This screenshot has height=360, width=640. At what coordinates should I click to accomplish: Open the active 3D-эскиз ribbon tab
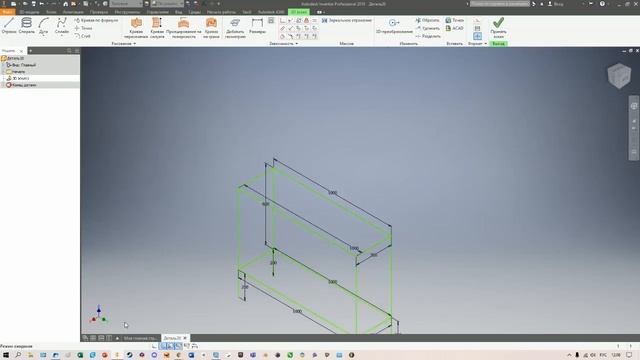[299, 12]
